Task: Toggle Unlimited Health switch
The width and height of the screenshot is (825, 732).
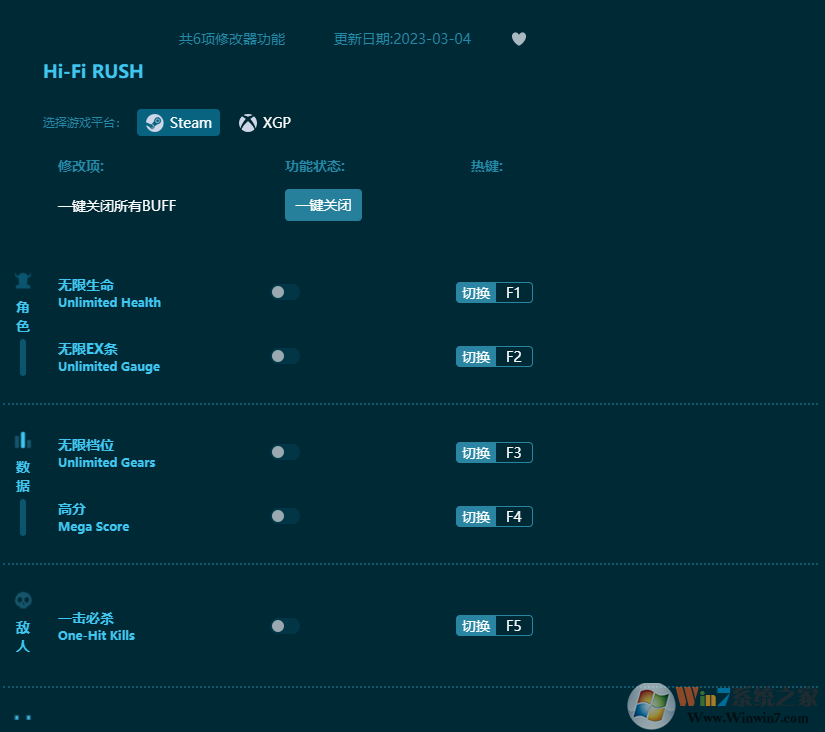Action: click(285, 292)
